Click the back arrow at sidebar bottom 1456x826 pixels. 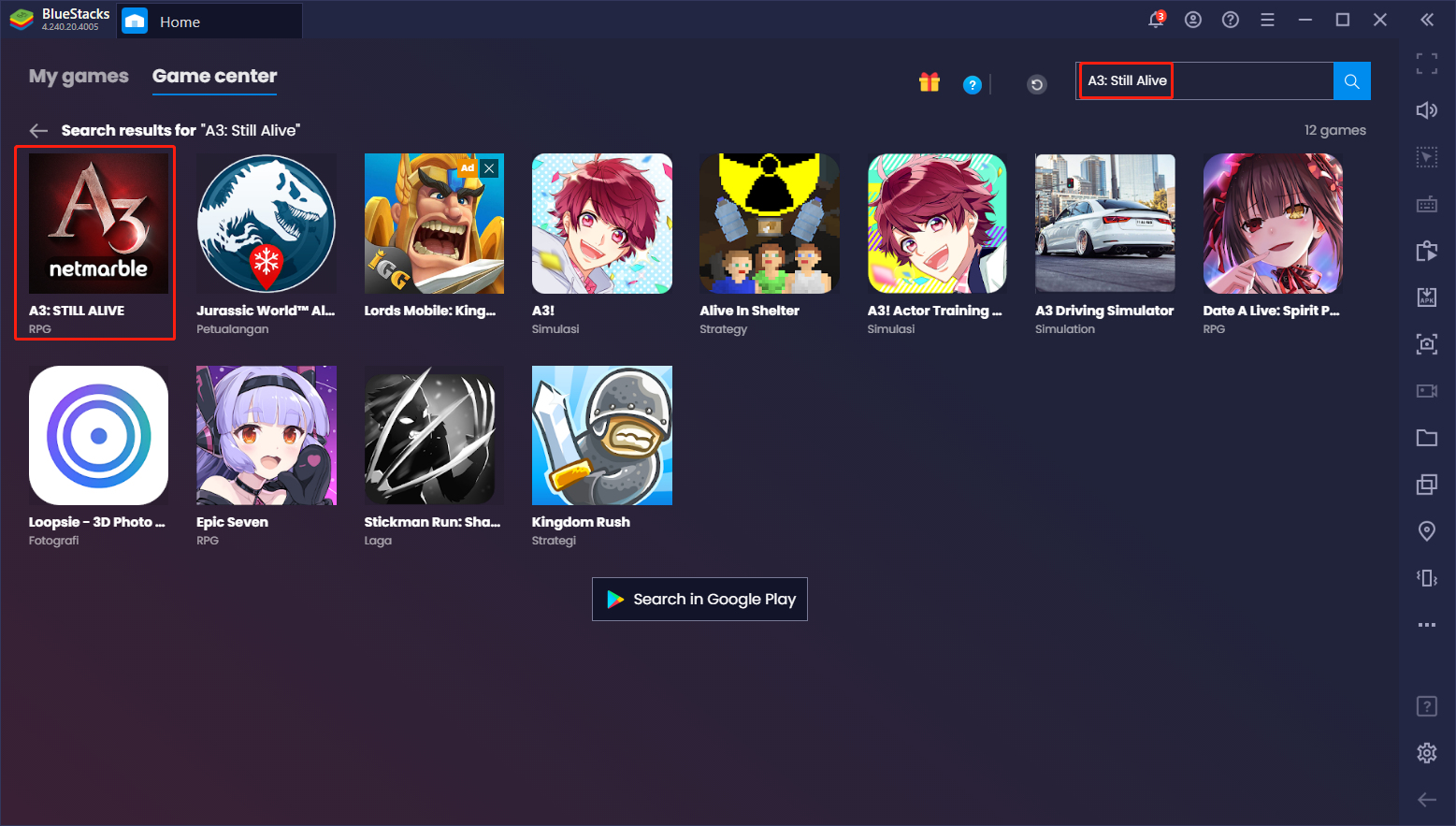[1427, 799]
